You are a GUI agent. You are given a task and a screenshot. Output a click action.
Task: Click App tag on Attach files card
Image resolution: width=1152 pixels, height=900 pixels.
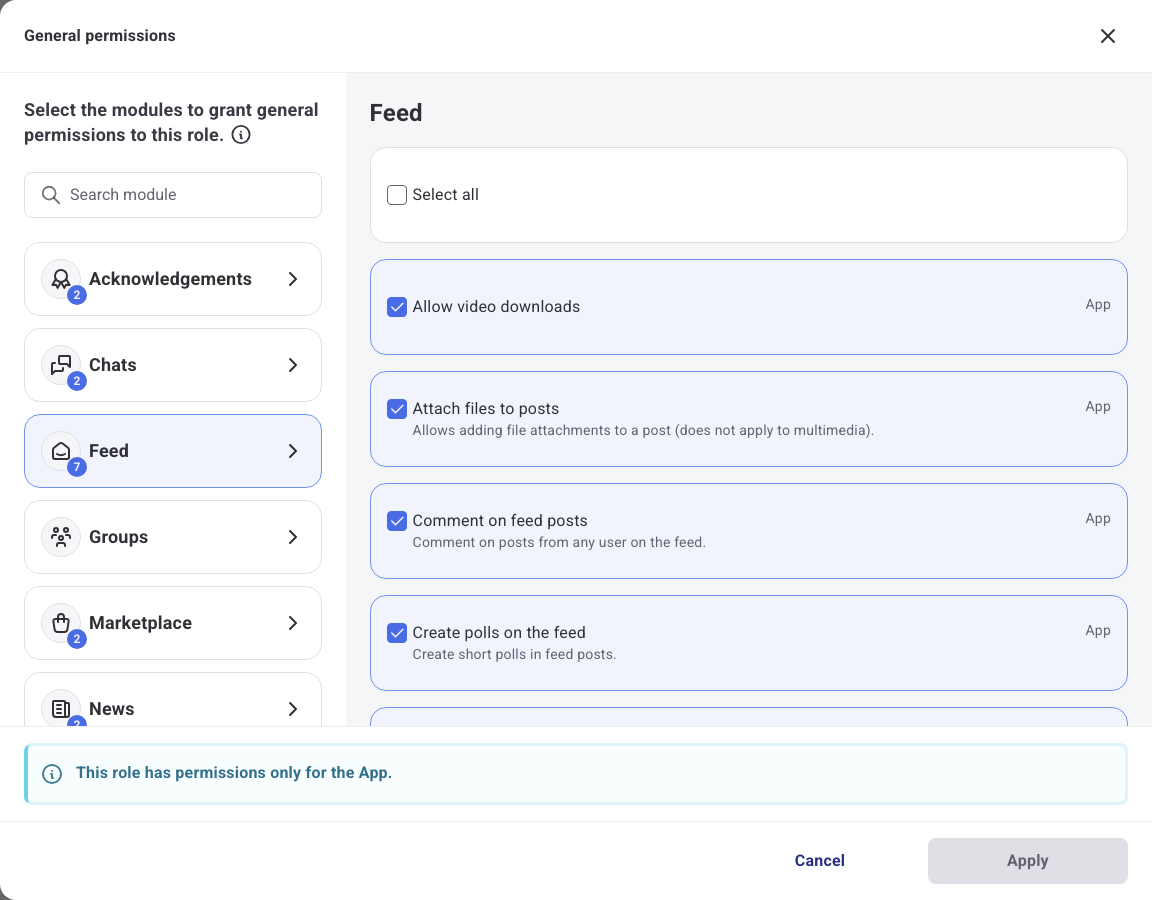coord(1098,407)
